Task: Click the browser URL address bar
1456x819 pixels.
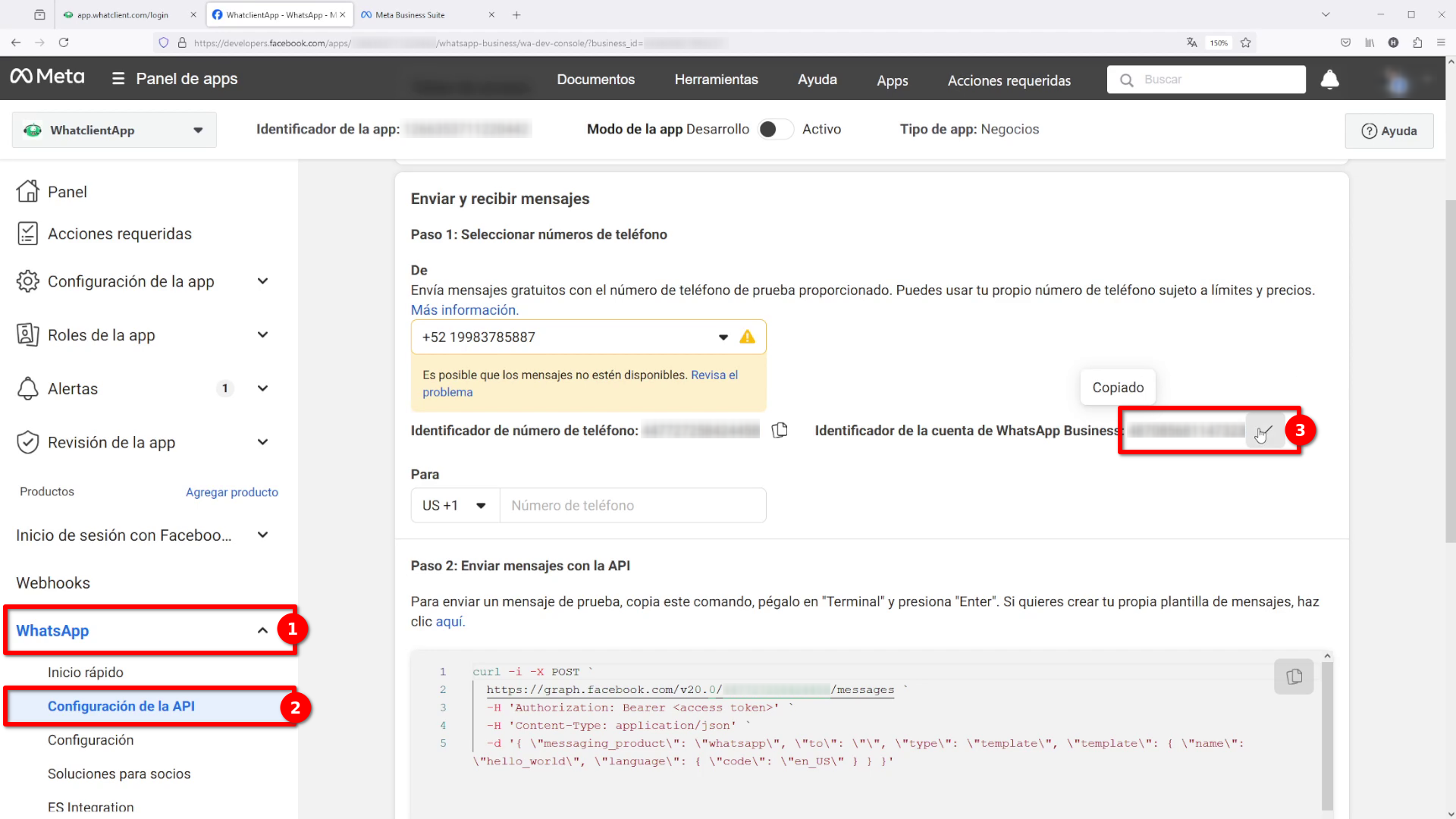Action: tap(682, 42)
